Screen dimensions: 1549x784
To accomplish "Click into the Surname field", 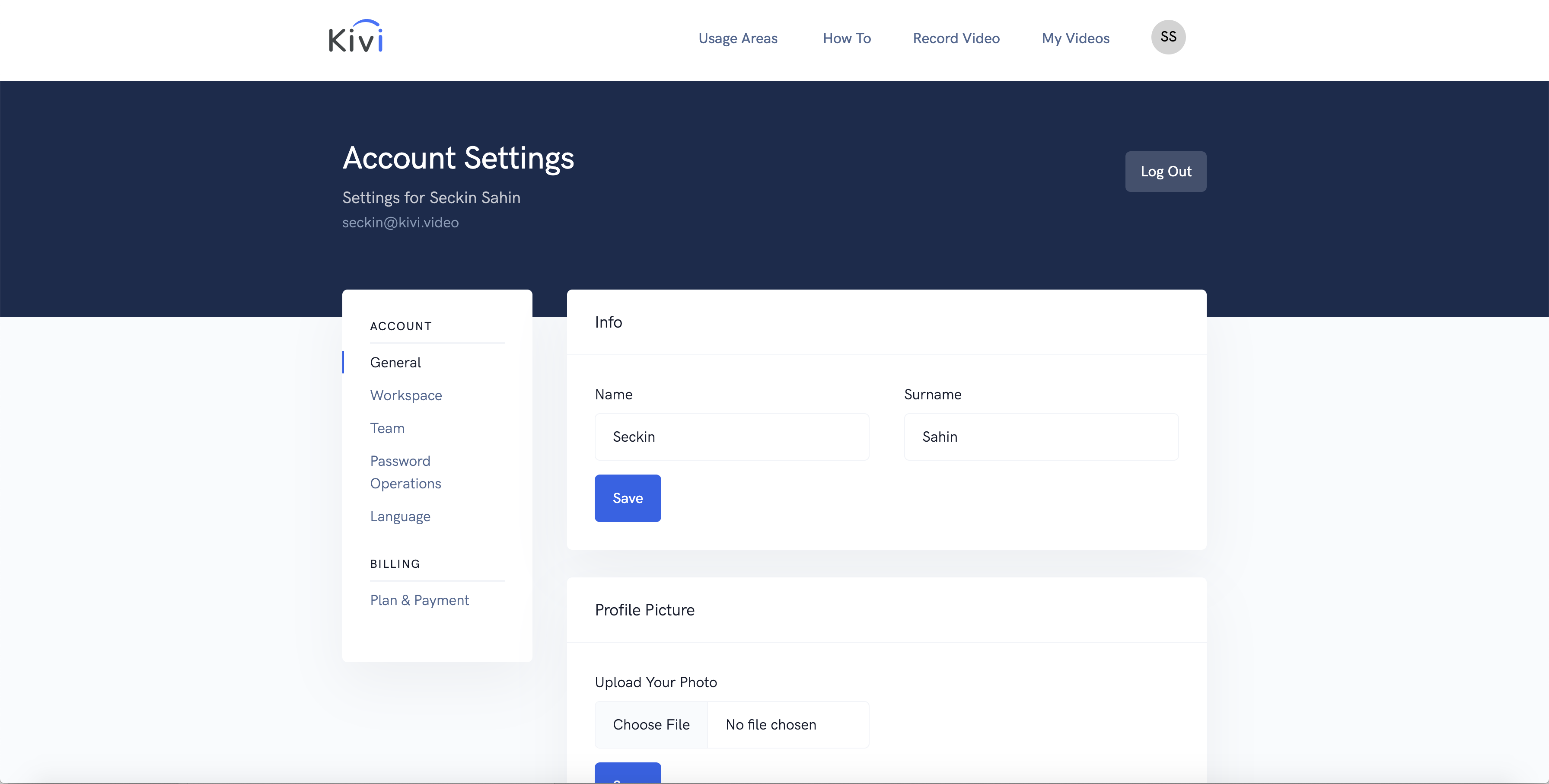I will [x=1041, y=437].
